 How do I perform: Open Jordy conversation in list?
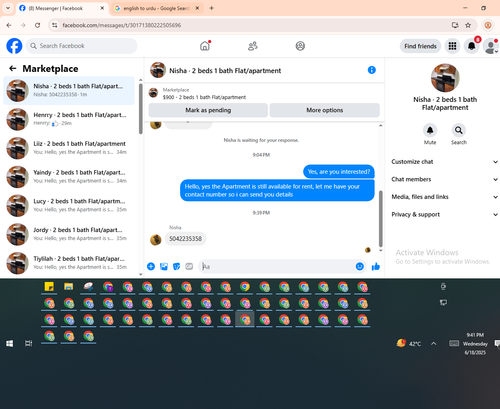(x=69, y=234)
